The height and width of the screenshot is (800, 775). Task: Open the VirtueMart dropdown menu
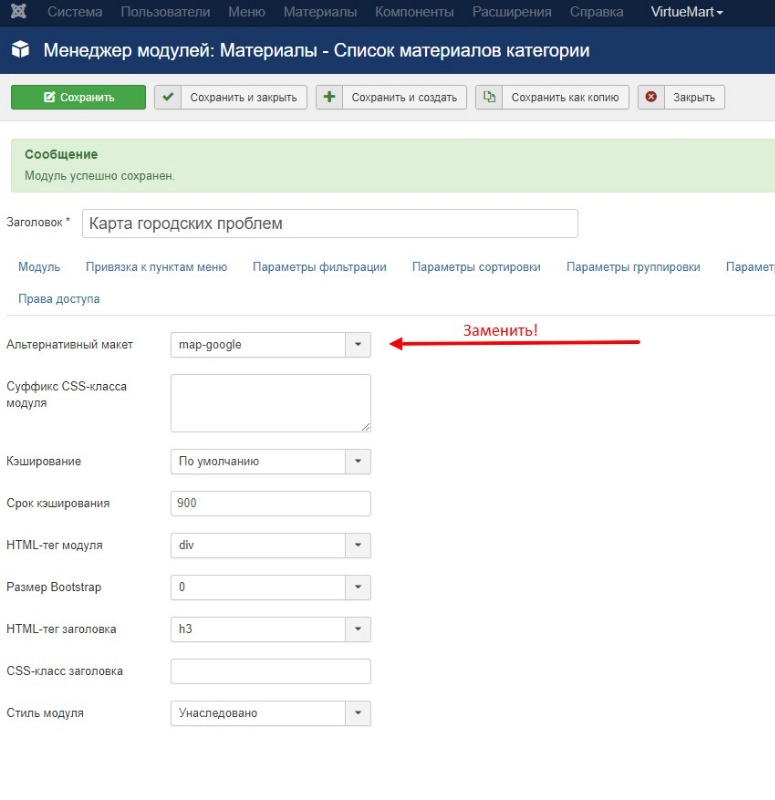pos(686,12)
